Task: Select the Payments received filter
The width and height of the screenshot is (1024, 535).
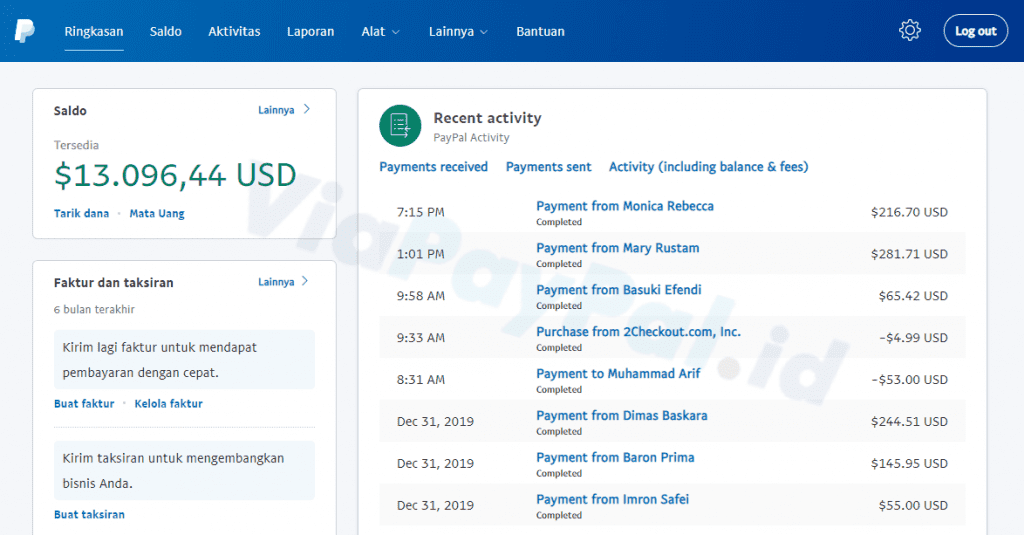Action: pos(434,167)
